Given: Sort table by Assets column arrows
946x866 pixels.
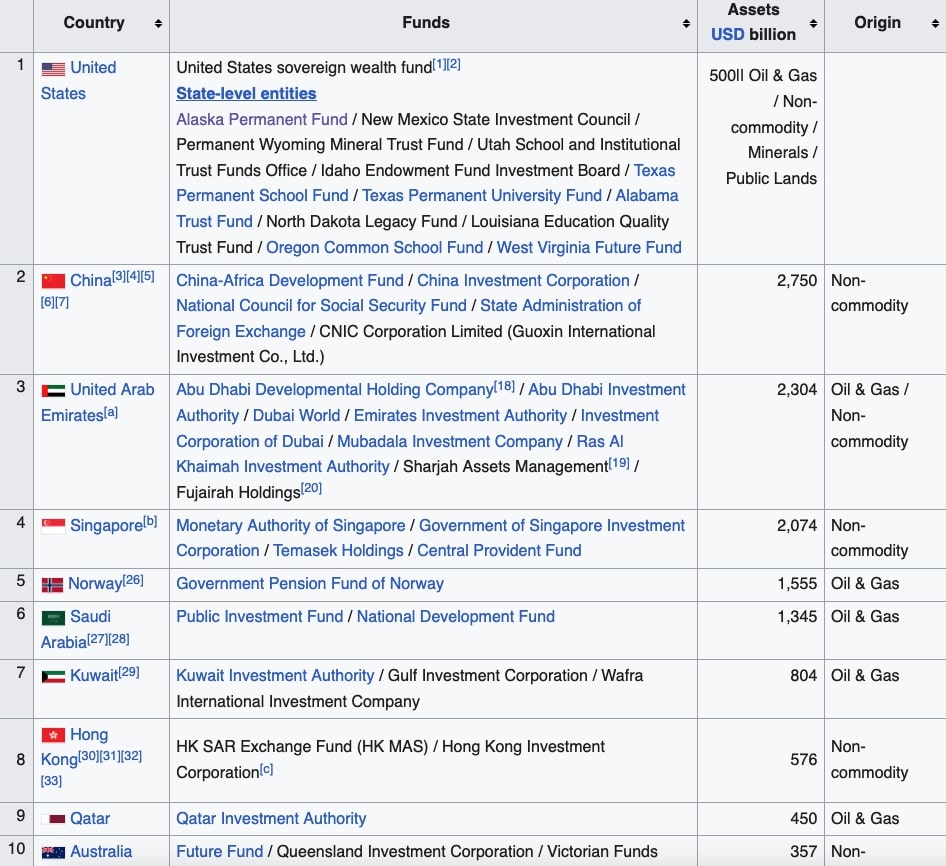Looking at the screenshot, I should click(813, 23).
